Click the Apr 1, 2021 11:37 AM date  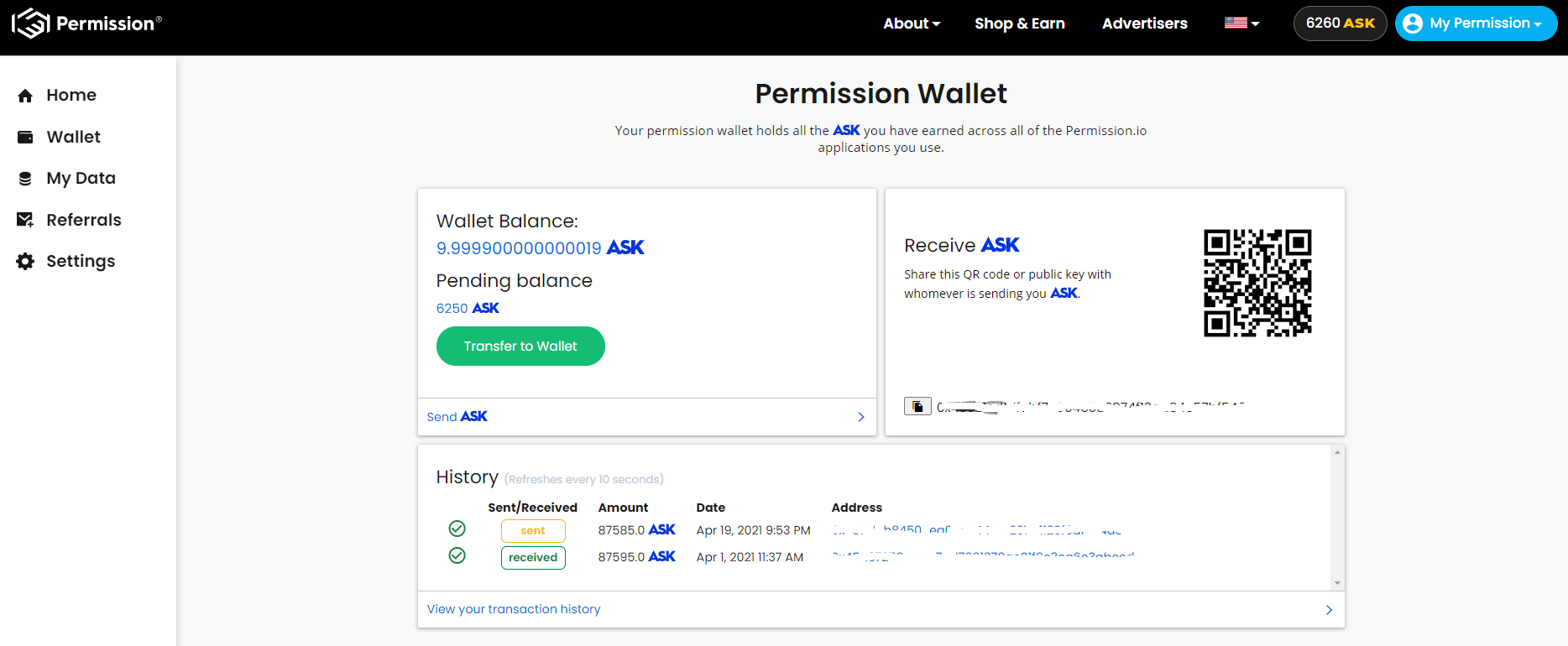click(750, 557)
